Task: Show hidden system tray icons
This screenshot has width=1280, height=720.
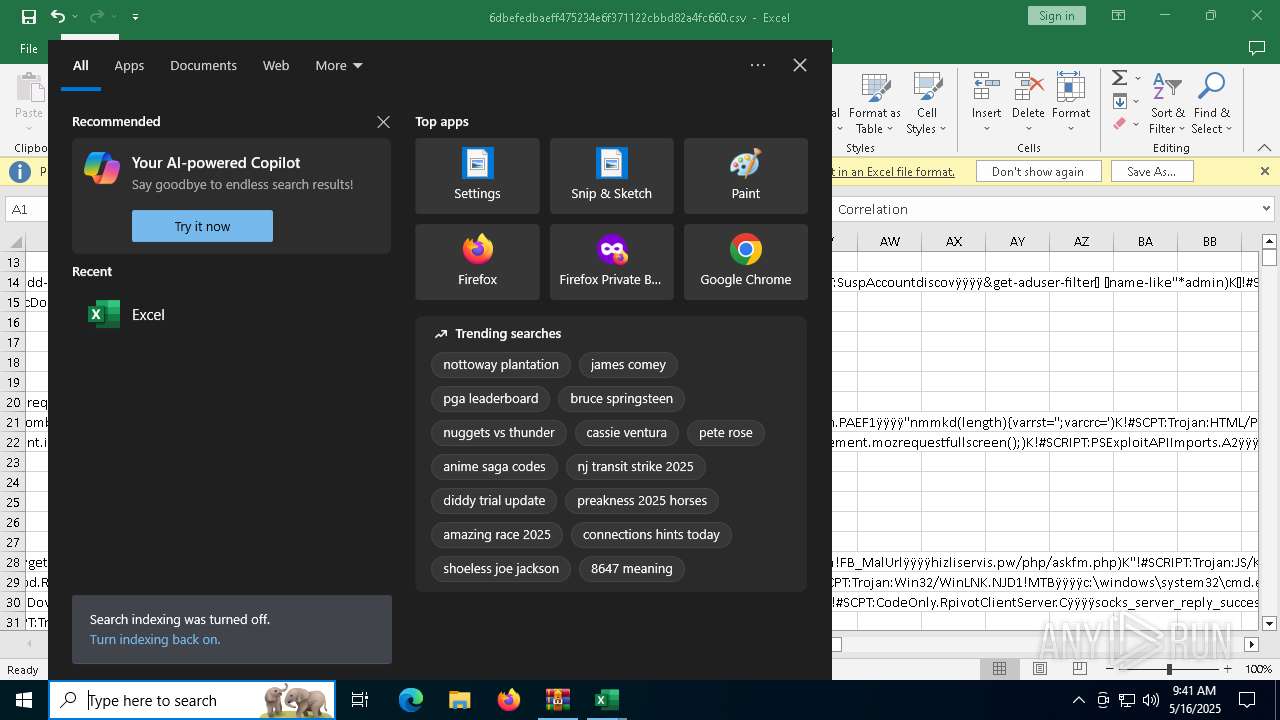Action: coord(1078,700)
